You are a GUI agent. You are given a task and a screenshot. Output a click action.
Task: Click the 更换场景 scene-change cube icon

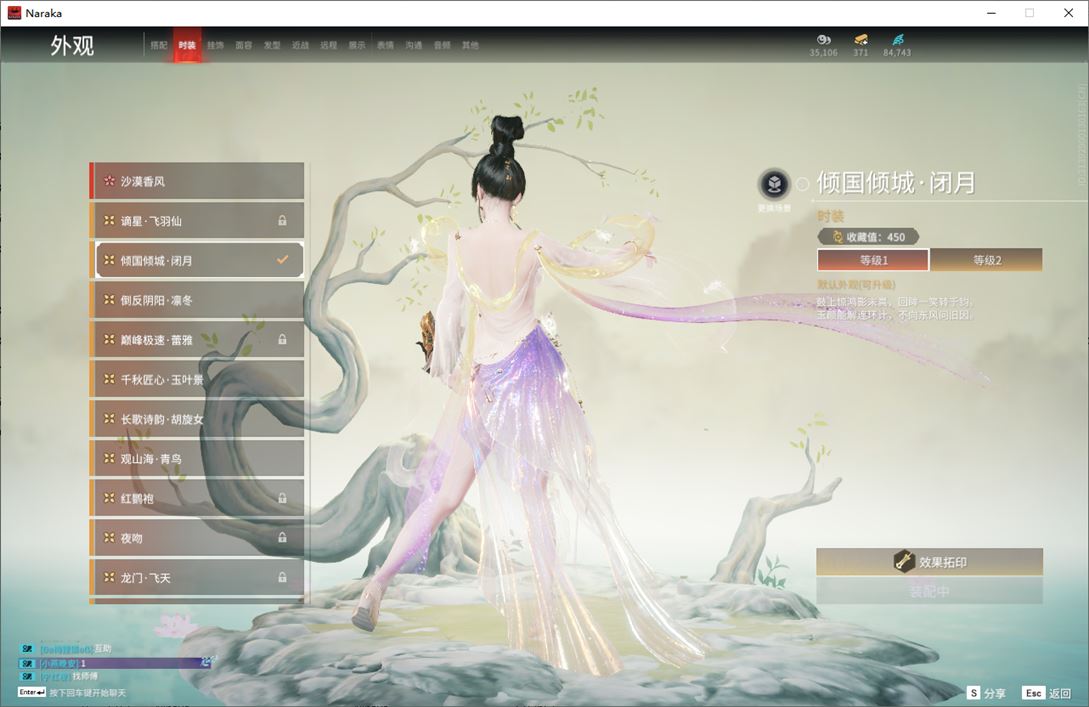(774, 184)
